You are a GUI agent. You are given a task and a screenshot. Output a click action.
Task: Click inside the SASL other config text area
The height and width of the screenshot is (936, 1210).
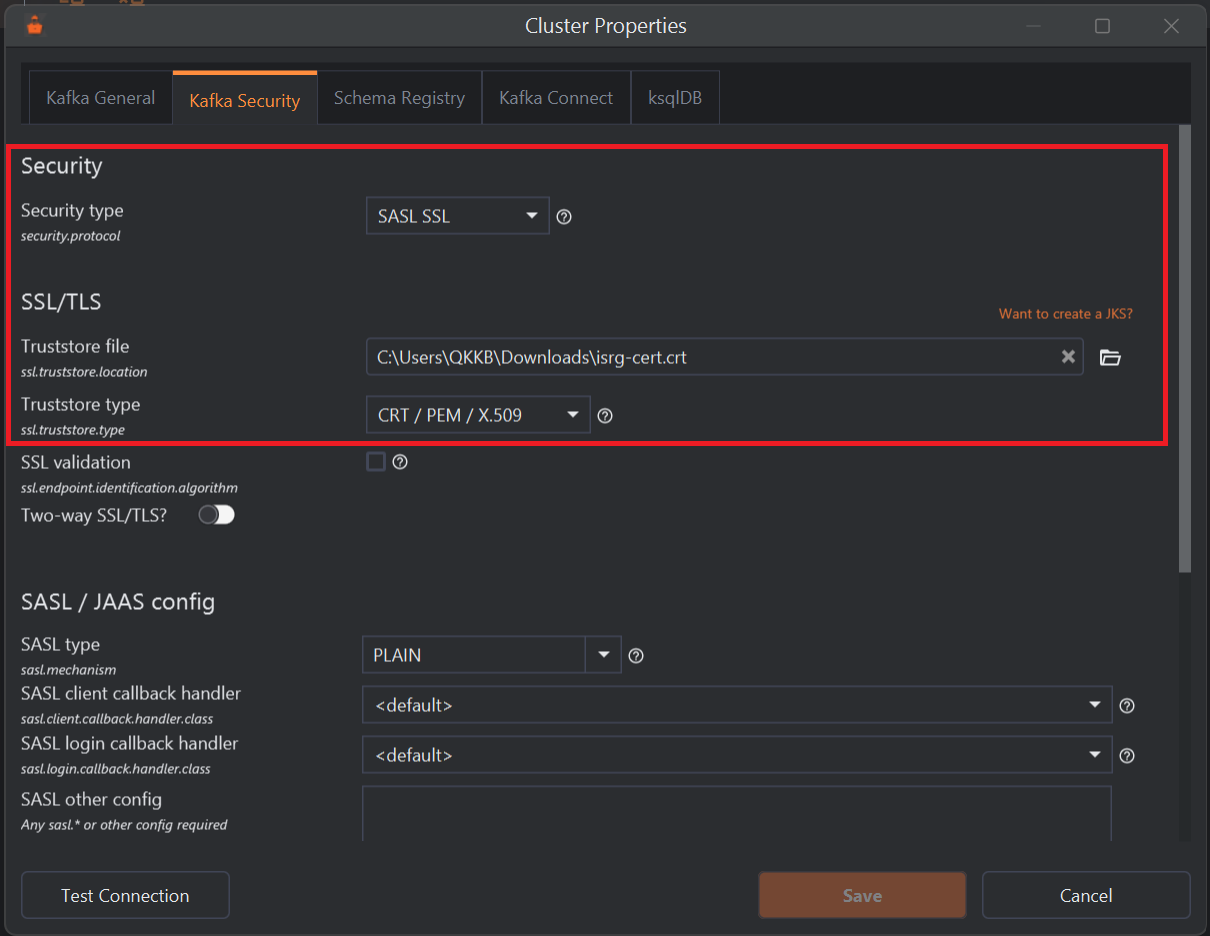point(737,813)
